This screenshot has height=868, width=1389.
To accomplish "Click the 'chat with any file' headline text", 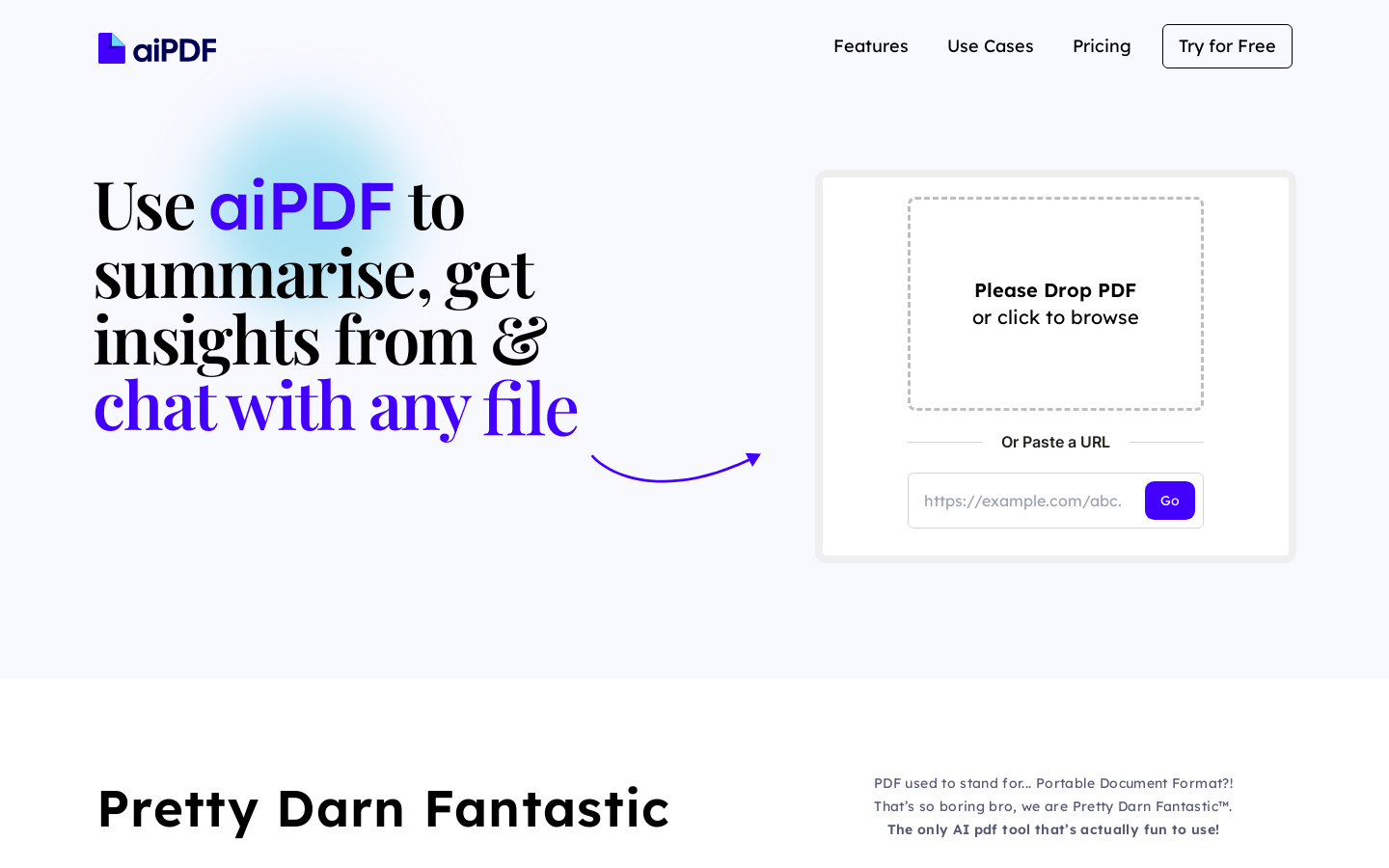I will (336, 407).
